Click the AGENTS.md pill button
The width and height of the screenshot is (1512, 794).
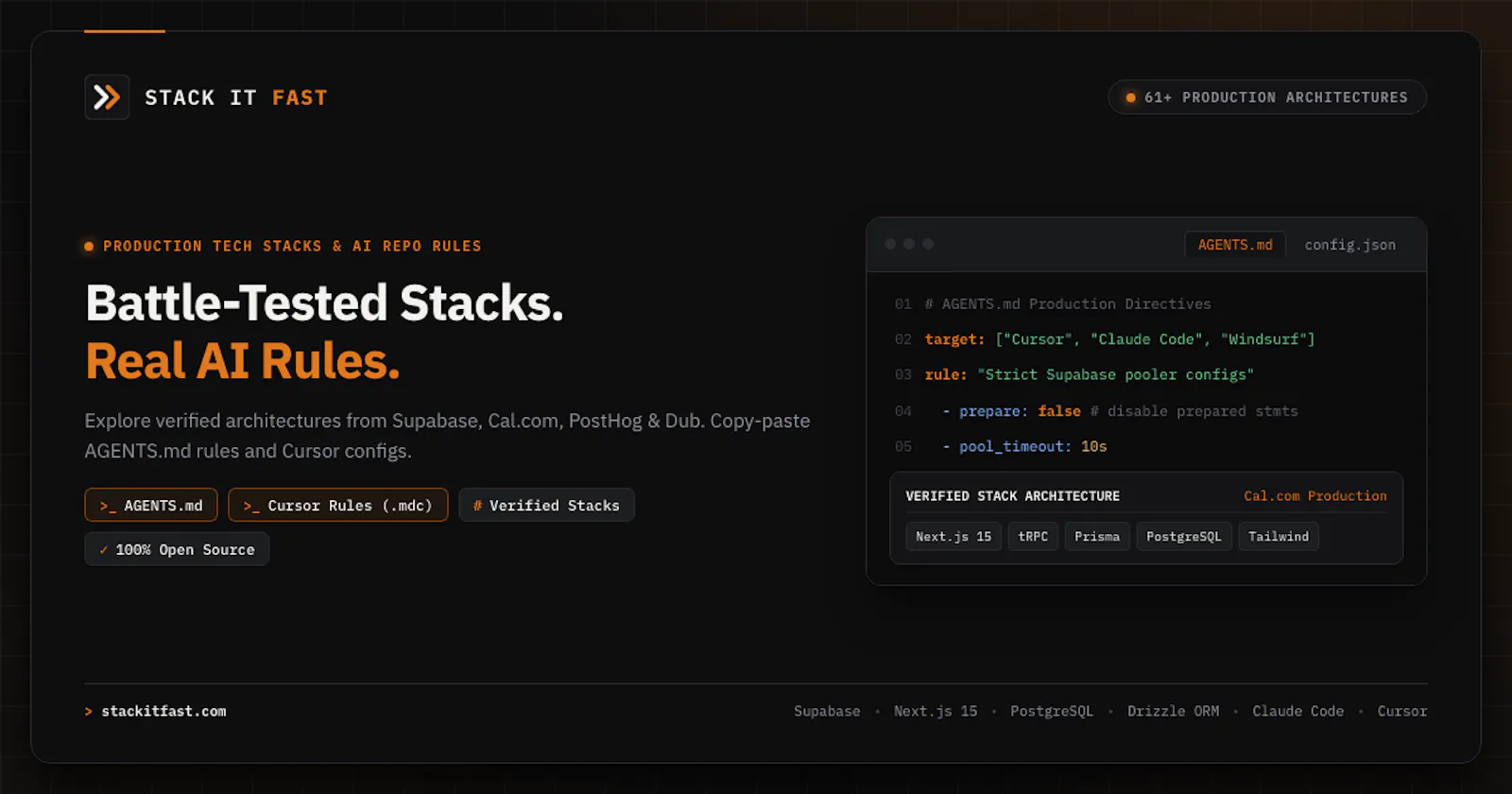151,505
